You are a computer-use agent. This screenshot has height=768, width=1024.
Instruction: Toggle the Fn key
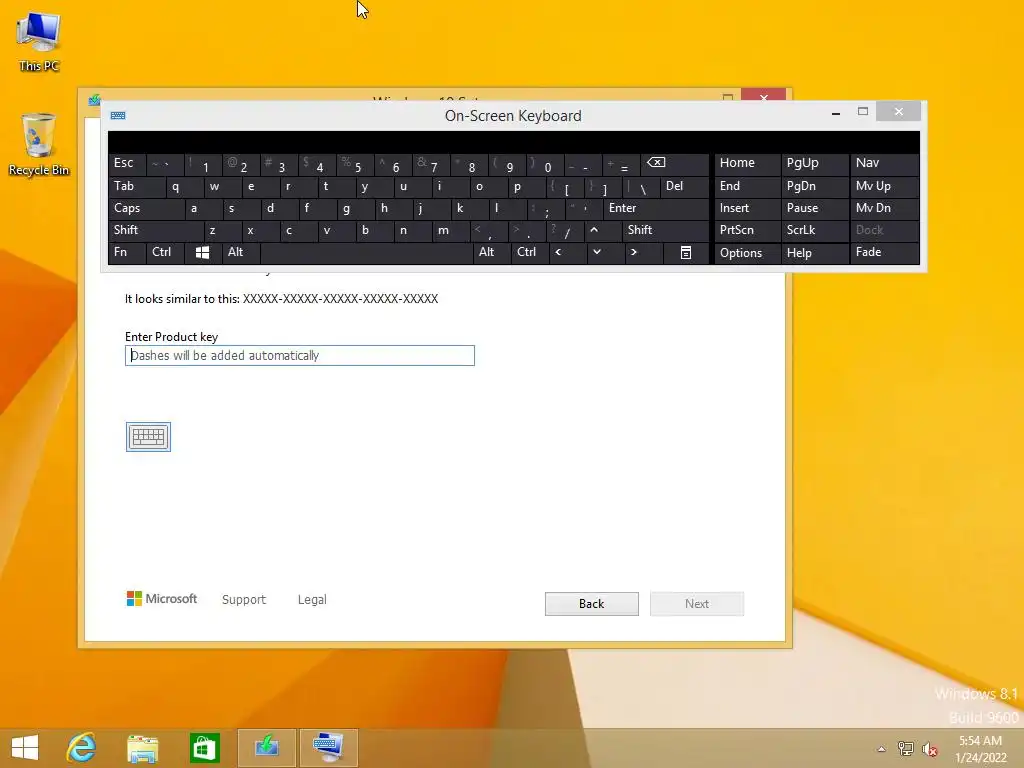click(x=127, y=252)
